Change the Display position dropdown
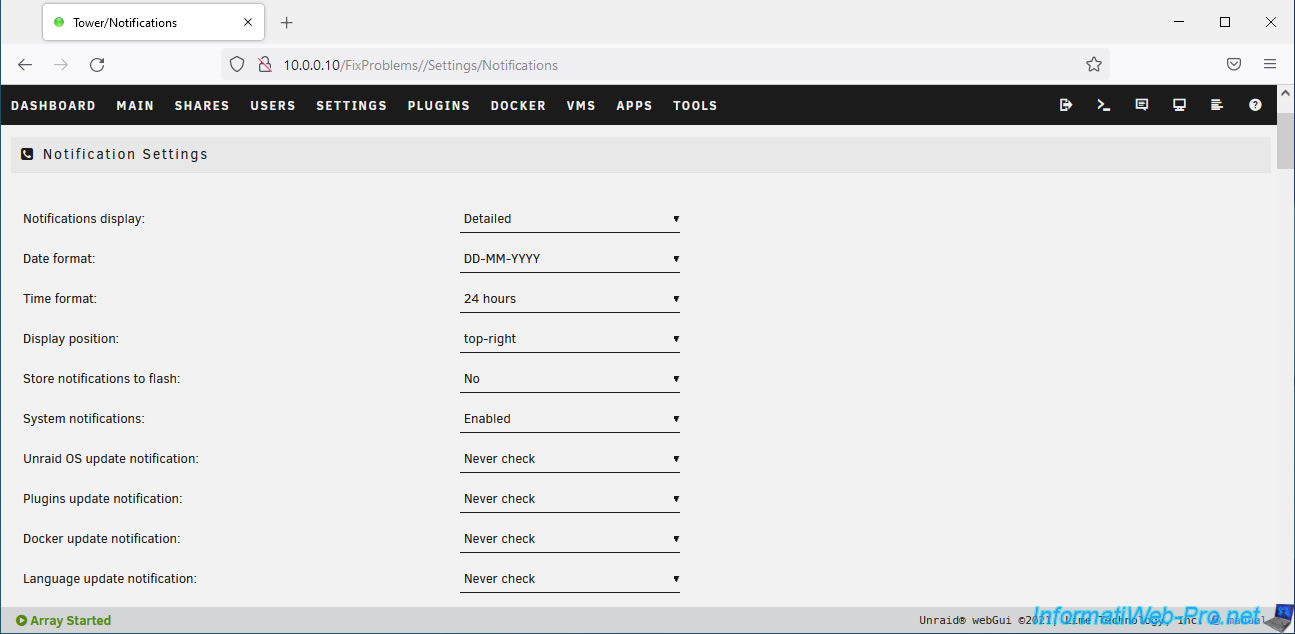The width and height of the screenshot is (1295, 634). pyautogui.click(x=570, y=339)
